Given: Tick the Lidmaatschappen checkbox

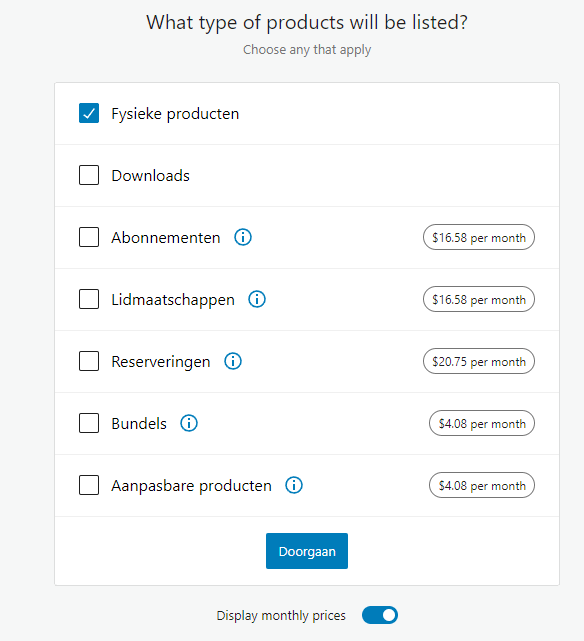Looking at the screenshot, I should [89, 299].
